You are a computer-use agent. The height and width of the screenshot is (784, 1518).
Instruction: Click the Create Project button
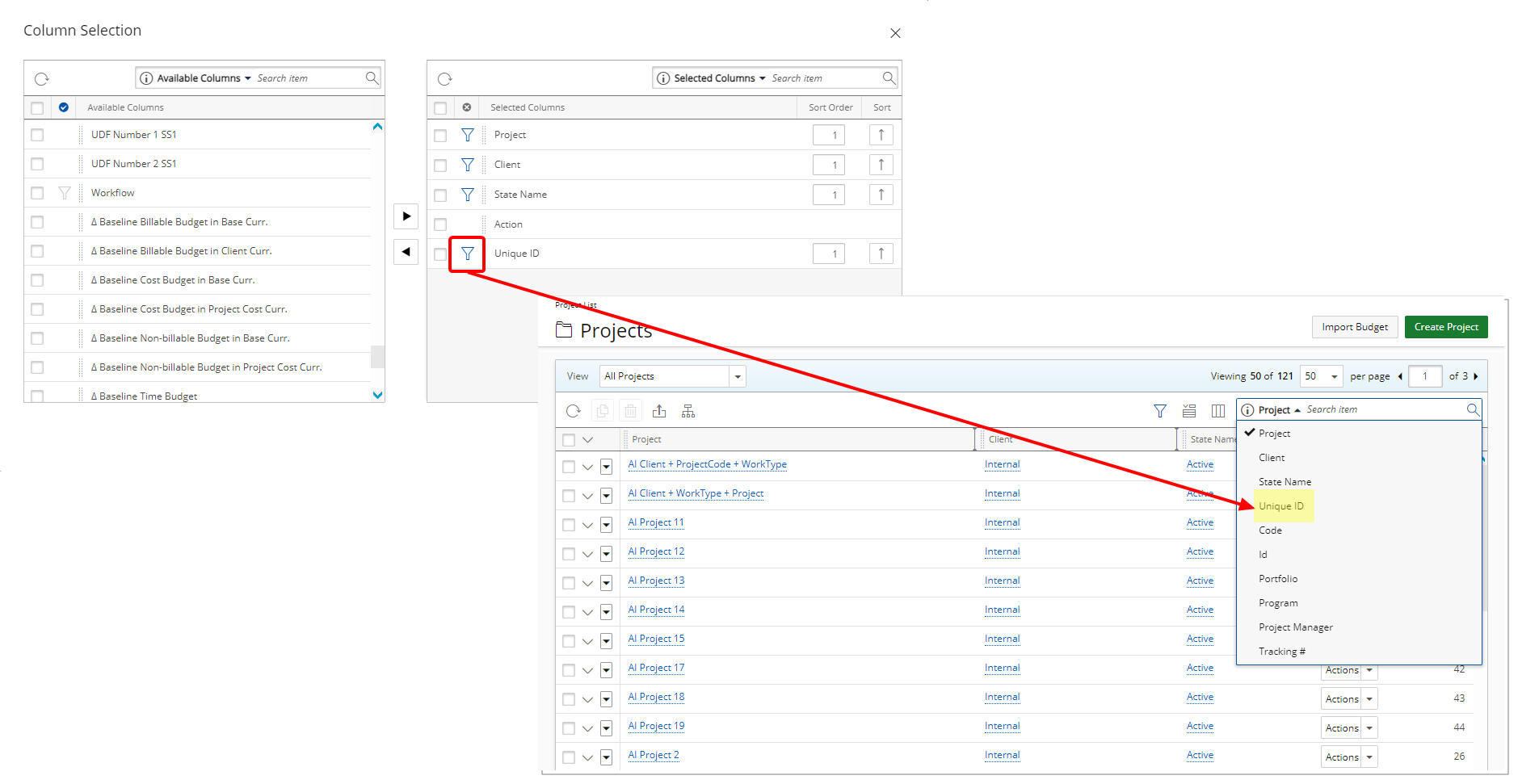point(1446,327)
